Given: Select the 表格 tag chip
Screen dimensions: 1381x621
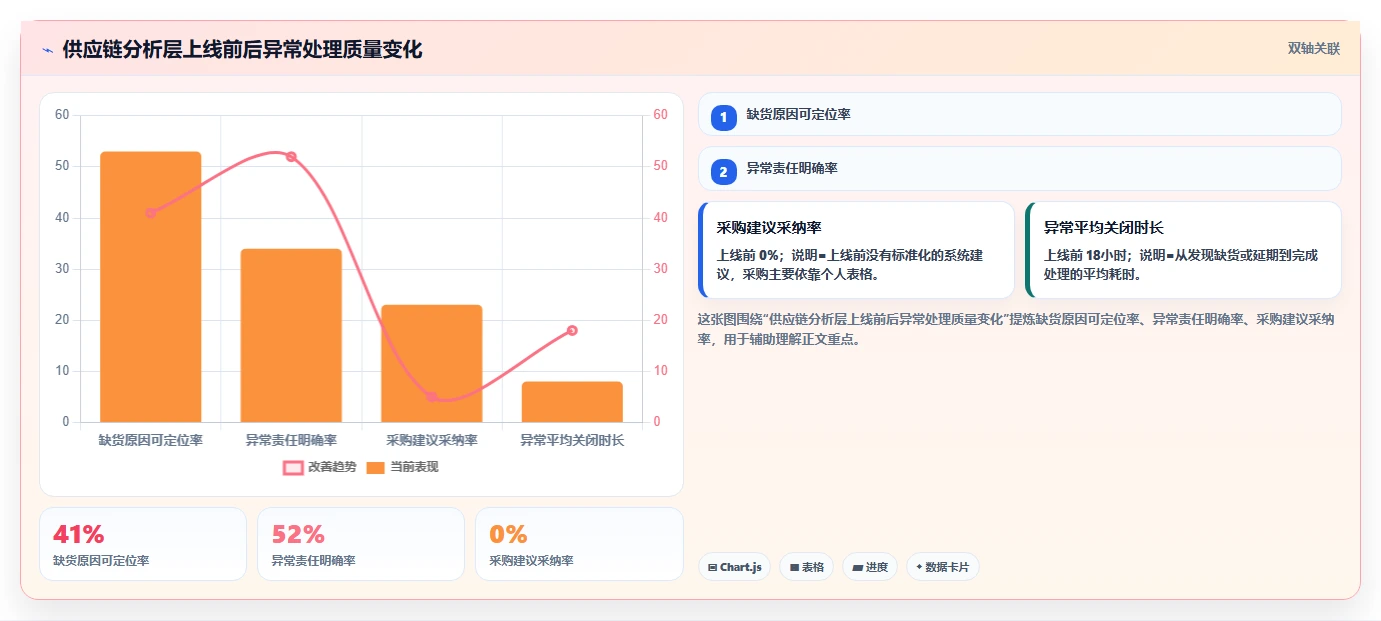Looking at the screenshot, I should 806,567.
